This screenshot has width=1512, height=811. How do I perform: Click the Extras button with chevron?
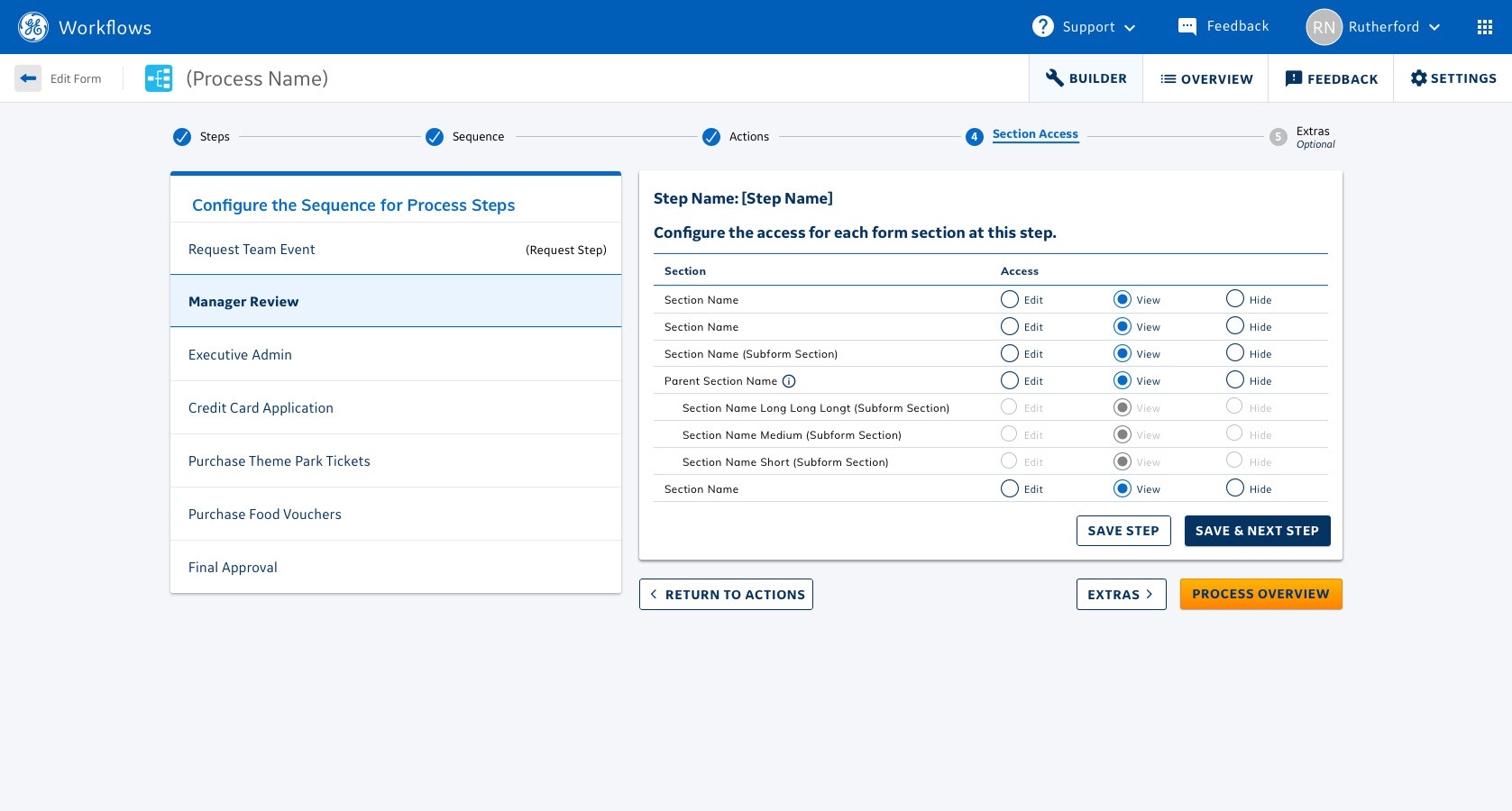coord(1121,595)
